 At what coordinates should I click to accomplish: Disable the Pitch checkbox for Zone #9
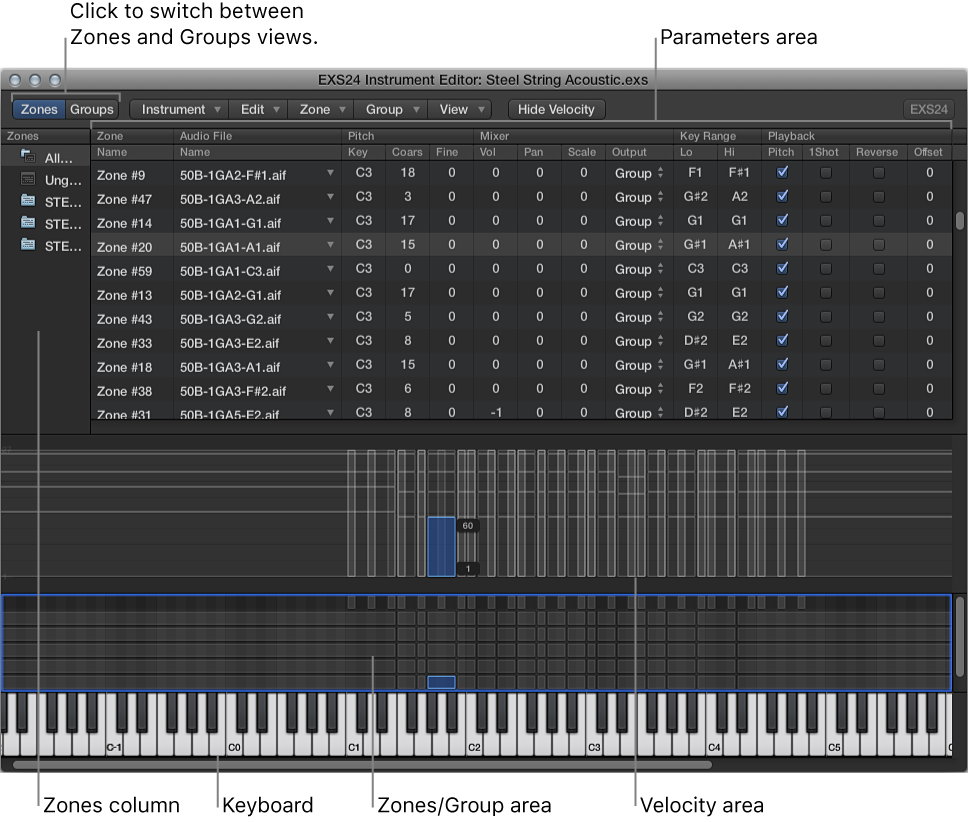[782, 172]
